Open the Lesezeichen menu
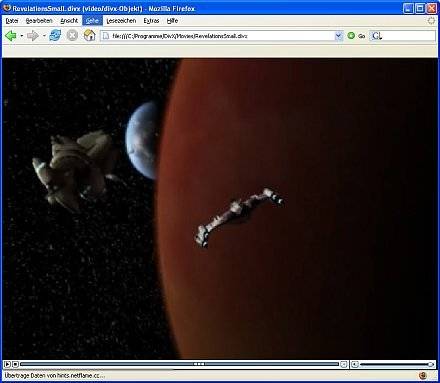Image resolution: width=440 pixels, height=383 pixels. 121,21
